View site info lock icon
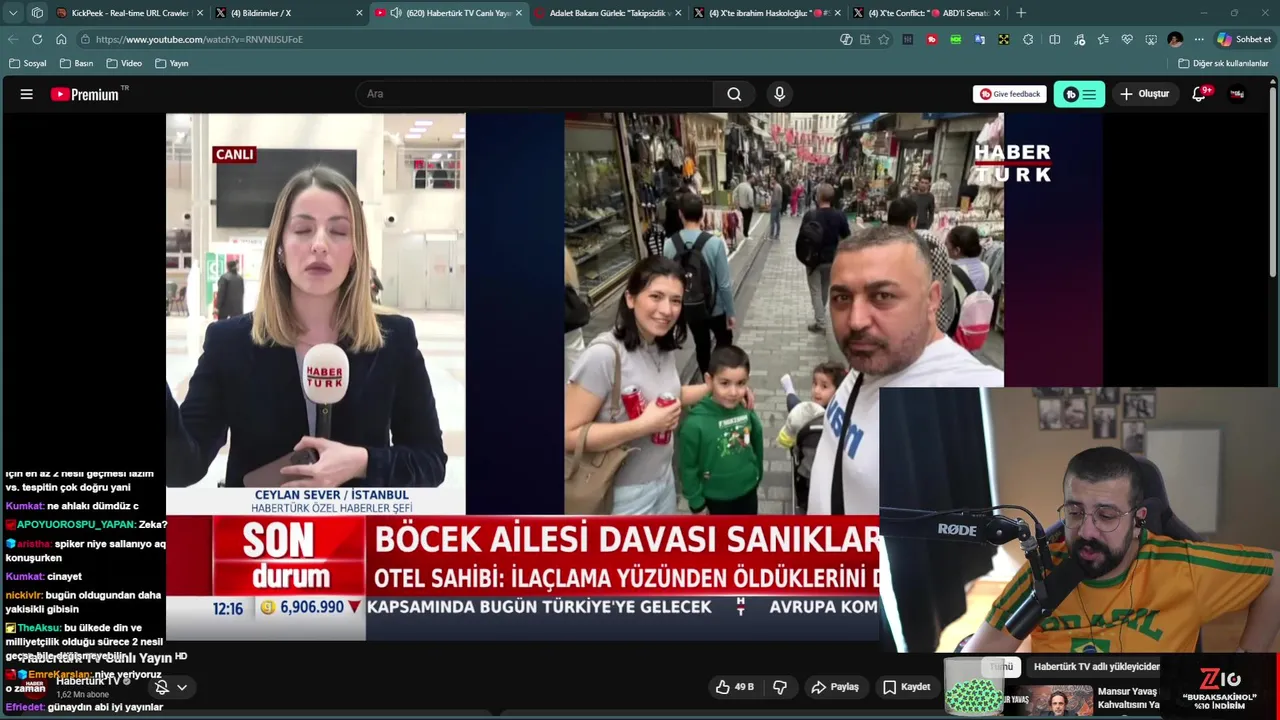The width and height of the screenshot is (1280, 720). click(86, 39)
